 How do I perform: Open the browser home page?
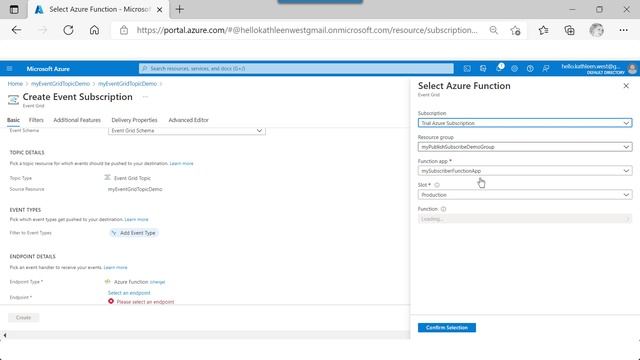[x=94, y=30]
